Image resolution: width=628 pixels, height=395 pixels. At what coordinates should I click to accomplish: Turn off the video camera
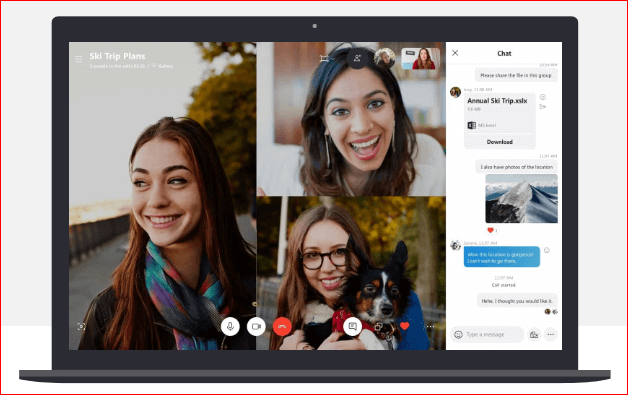click(x=256, y=326)
